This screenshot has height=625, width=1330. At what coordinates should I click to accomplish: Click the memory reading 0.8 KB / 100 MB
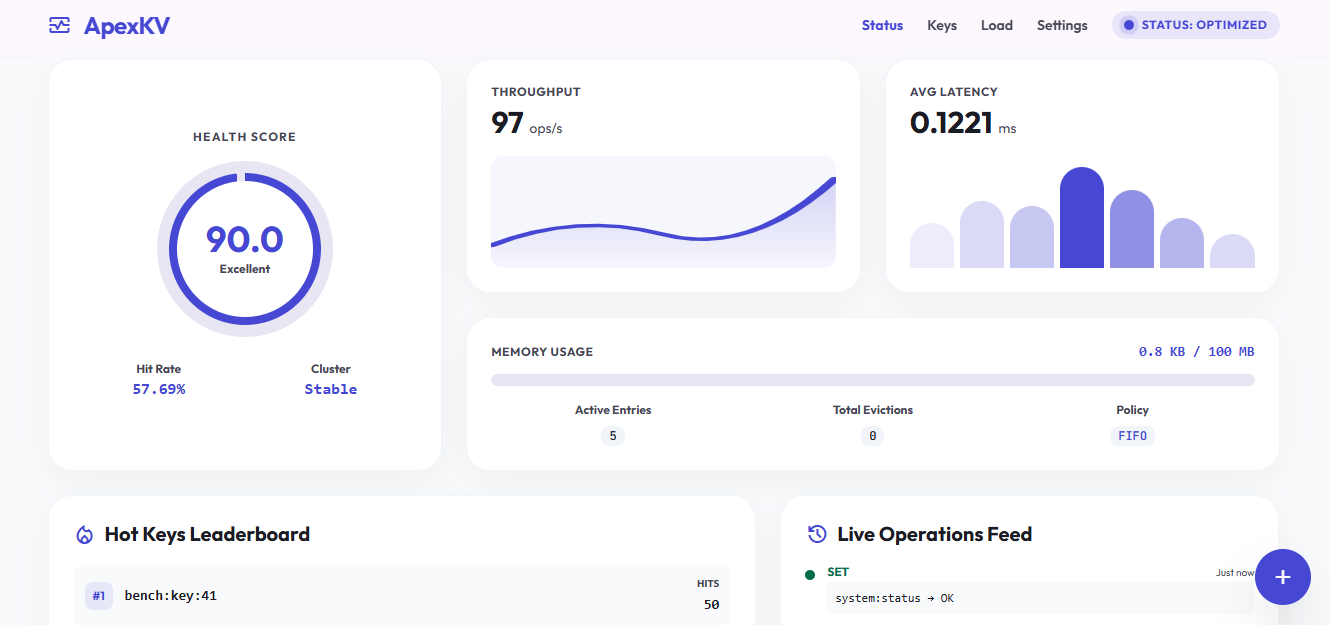click(x=1197, y=352)
